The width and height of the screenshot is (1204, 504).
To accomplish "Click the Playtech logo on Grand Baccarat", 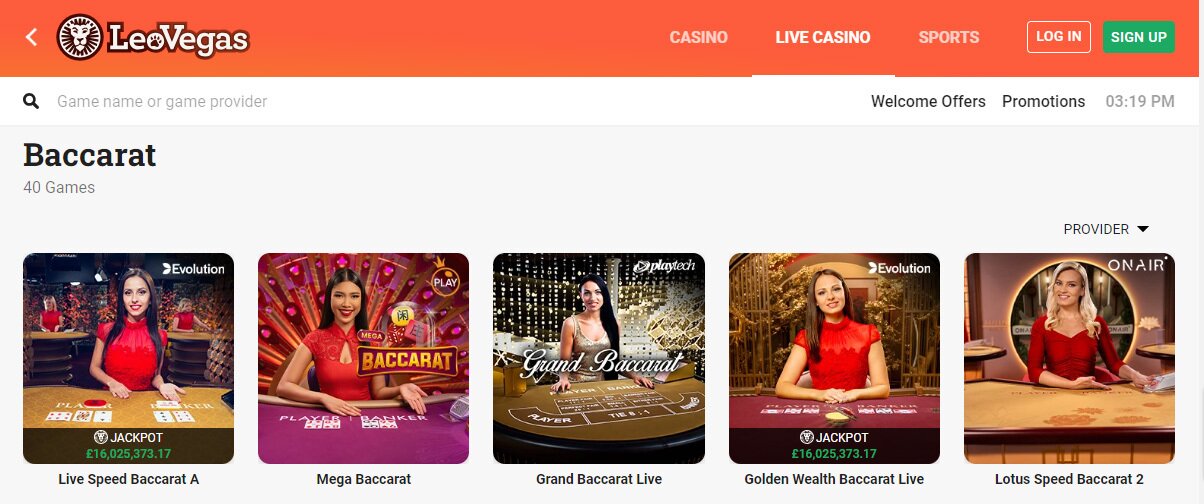I will tap(666, 267).
